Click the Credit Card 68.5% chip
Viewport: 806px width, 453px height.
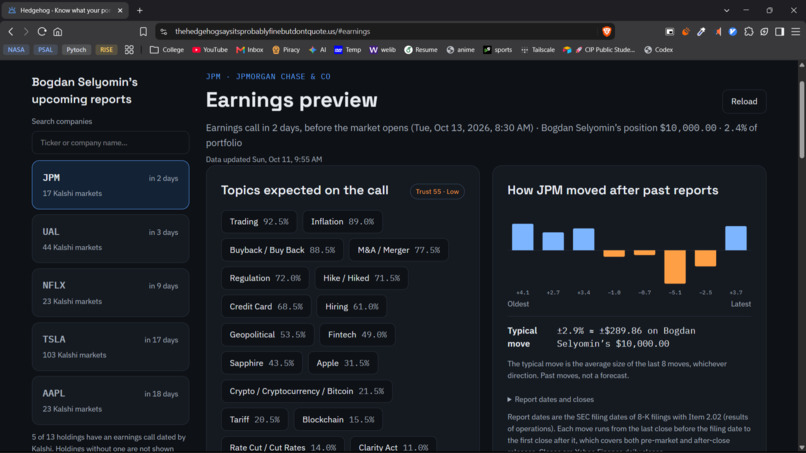pos(266,306)
